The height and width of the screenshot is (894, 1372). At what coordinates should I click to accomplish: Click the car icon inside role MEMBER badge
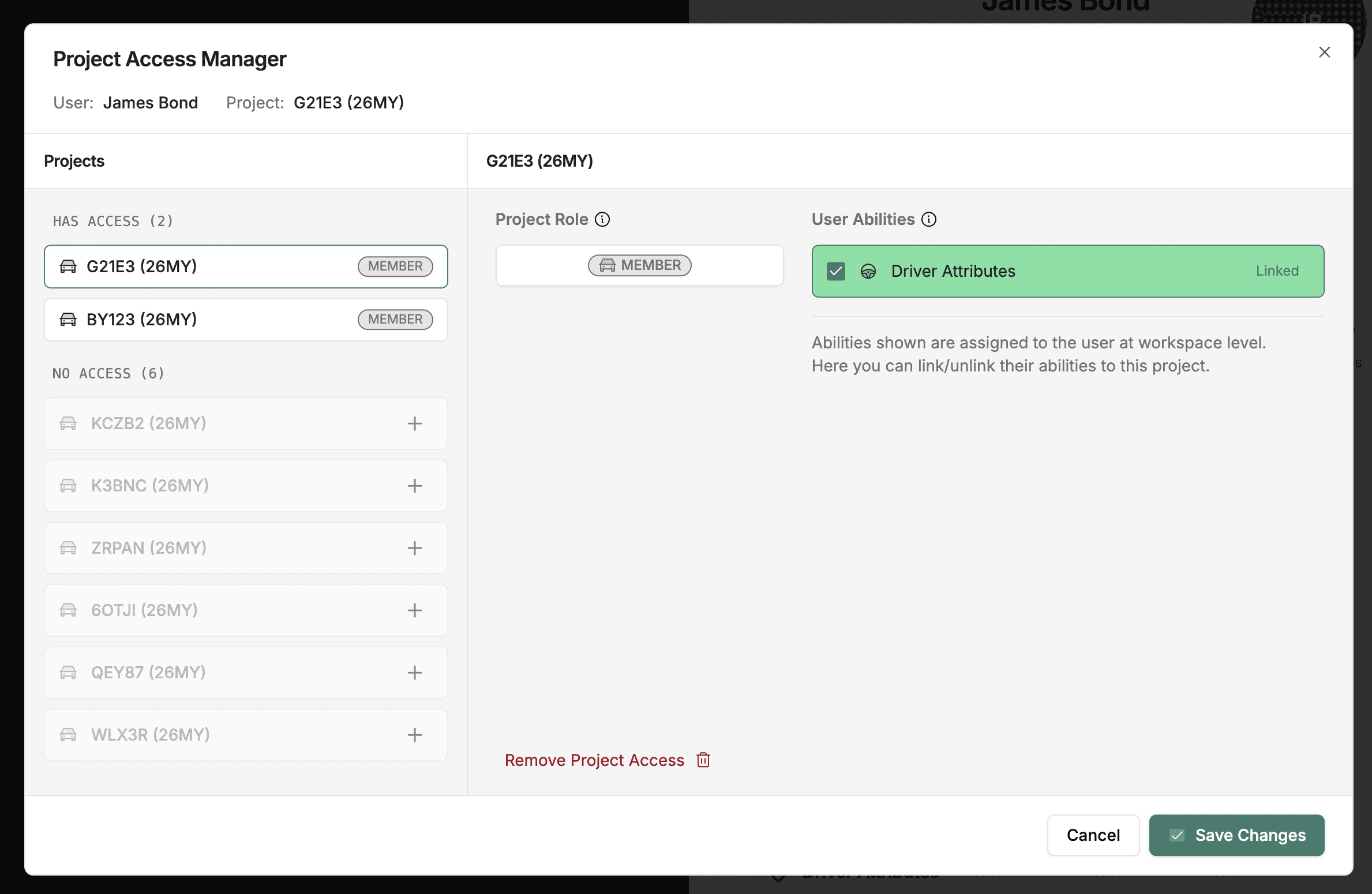(x=608, y=265)
